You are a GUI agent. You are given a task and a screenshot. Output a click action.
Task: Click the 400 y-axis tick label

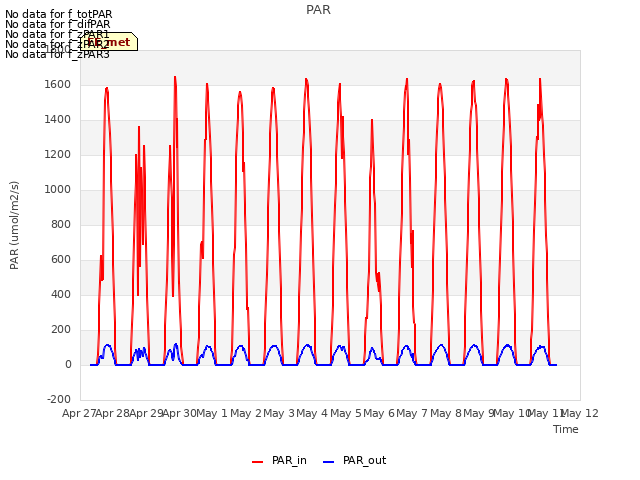[x=61, y=295]
